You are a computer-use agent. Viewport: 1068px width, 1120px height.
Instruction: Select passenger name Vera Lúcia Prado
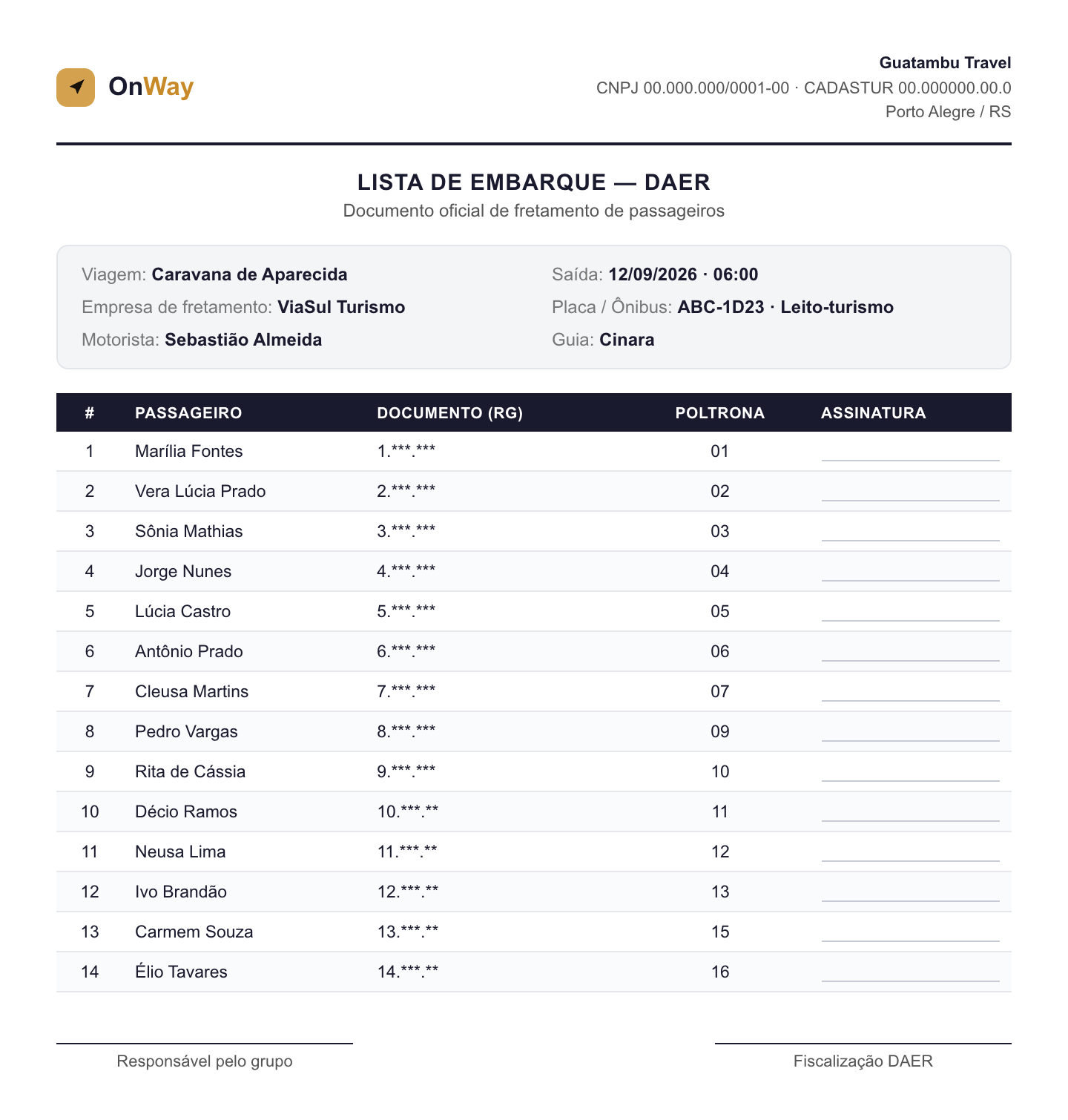(200, 491)
